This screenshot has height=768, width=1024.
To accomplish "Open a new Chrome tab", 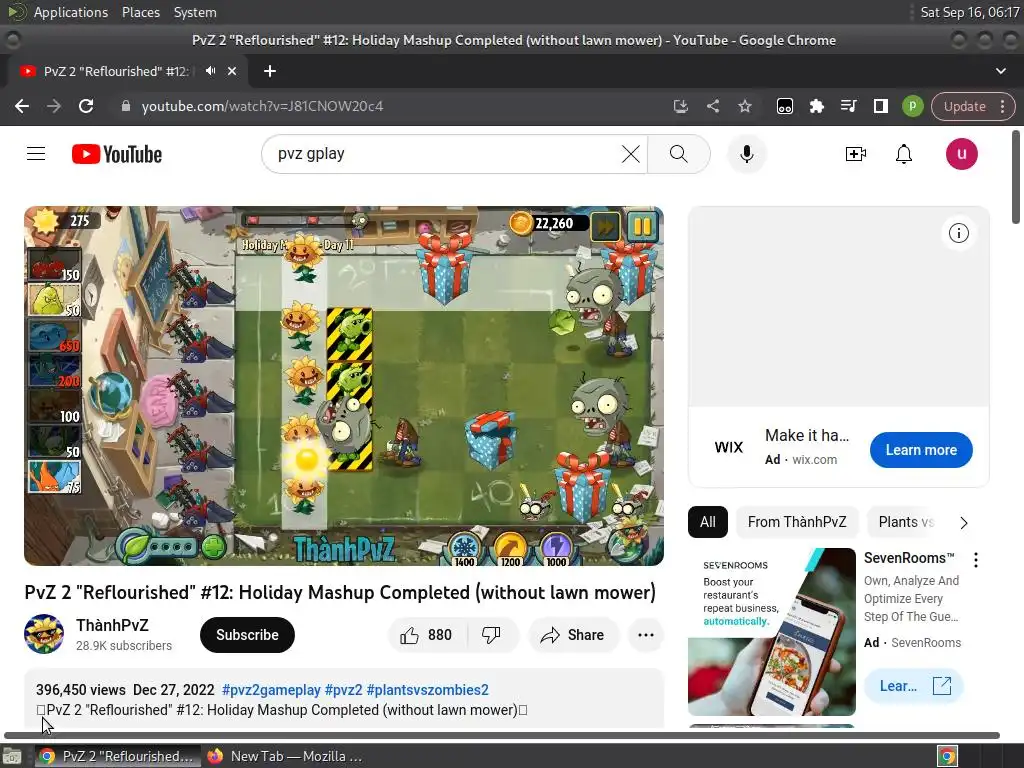I will [270, 71].
